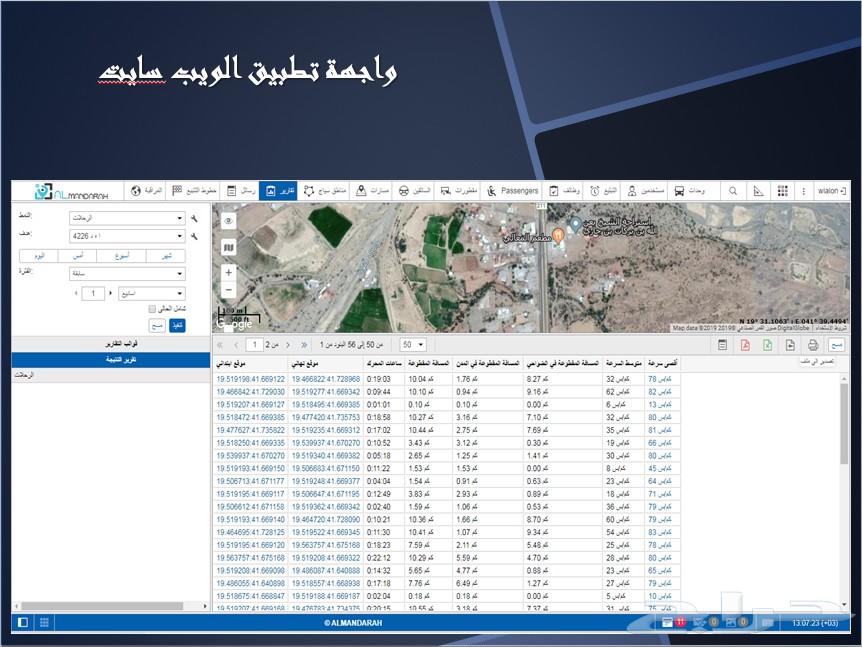Go to first page of results
This screenshot has width=862, height=647.
point(220,345)
